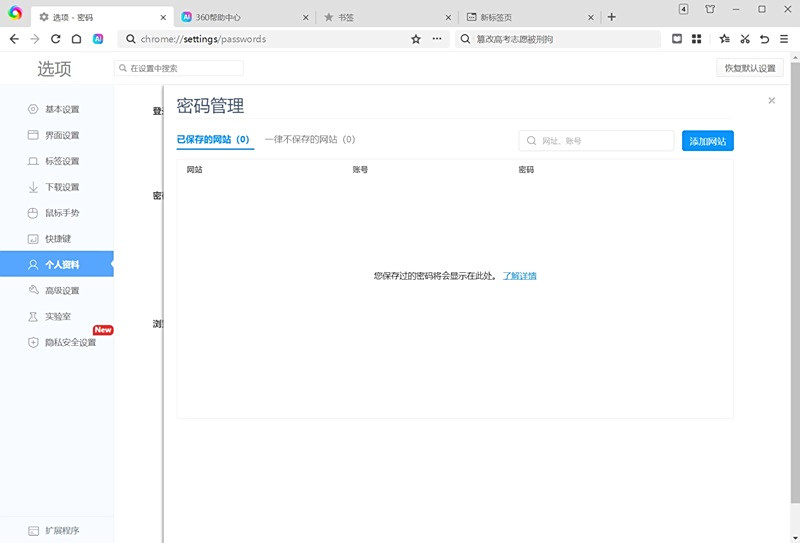Open the browser main menu icon
The image size is (800, 543).
click(784, 39)
